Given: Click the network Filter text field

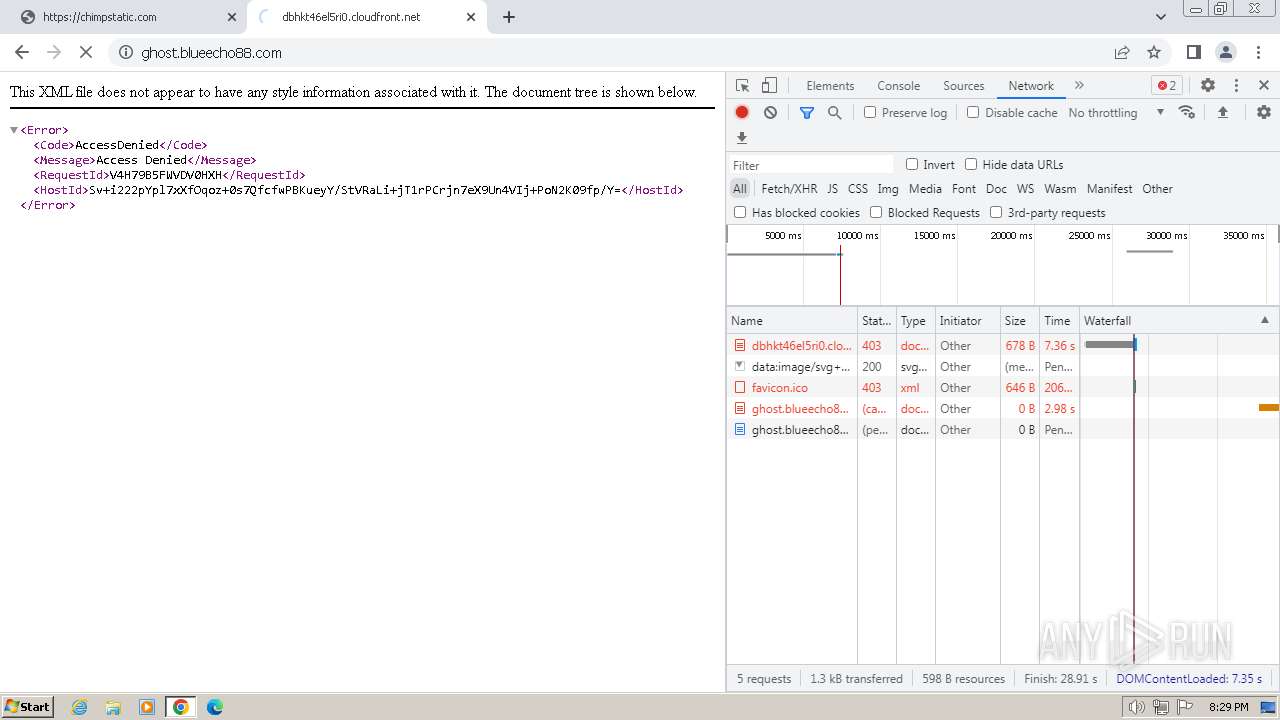Looking at the screenshot, I should (811, 165).
